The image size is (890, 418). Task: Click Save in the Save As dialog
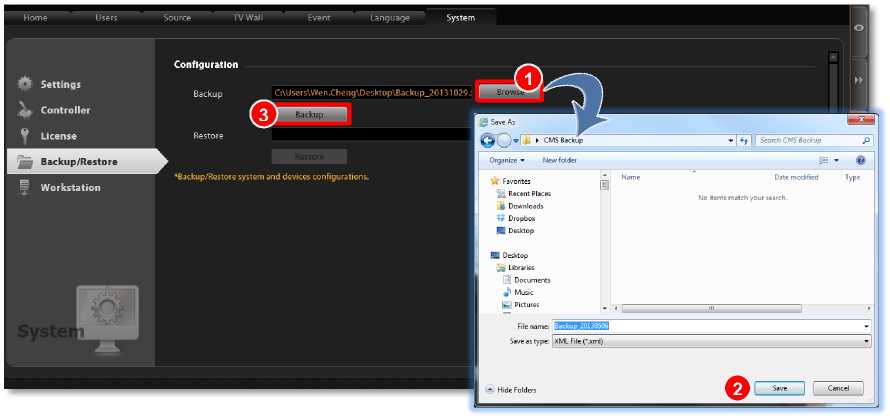[x=780, y=388]
